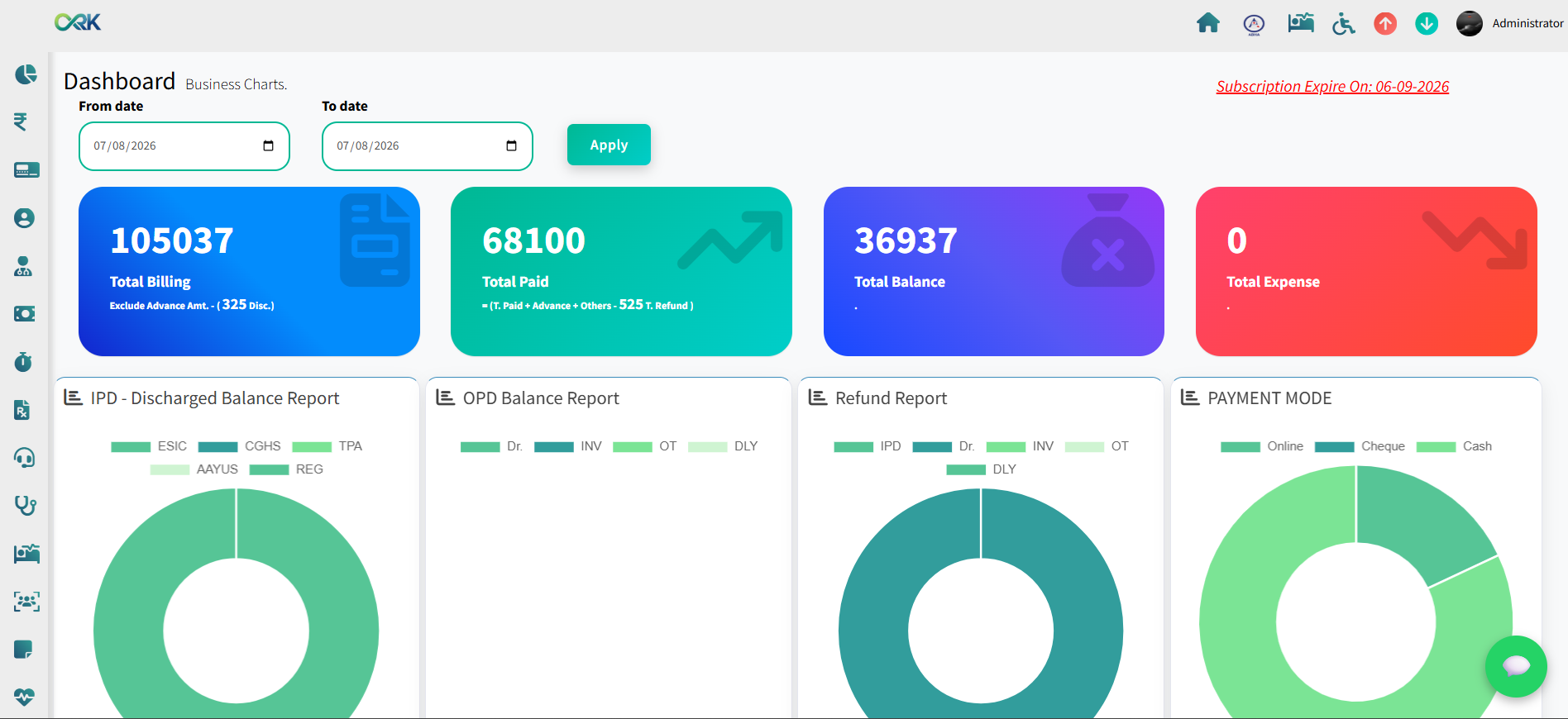Click the card-shaped sidebar icon
This screenshot has width=1568, height=719.
[26, 170]
